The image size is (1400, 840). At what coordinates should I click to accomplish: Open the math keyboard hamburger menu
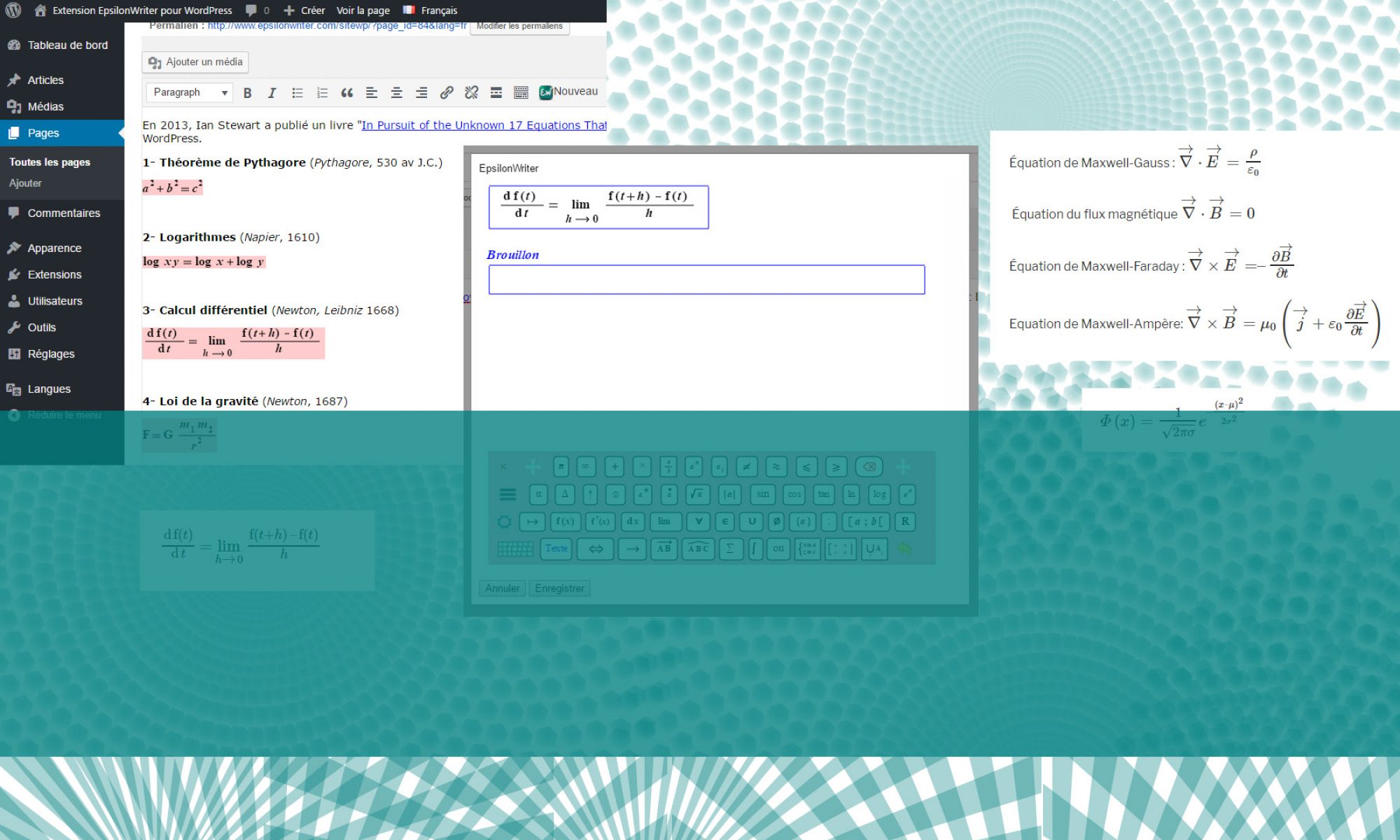[507, 494]
